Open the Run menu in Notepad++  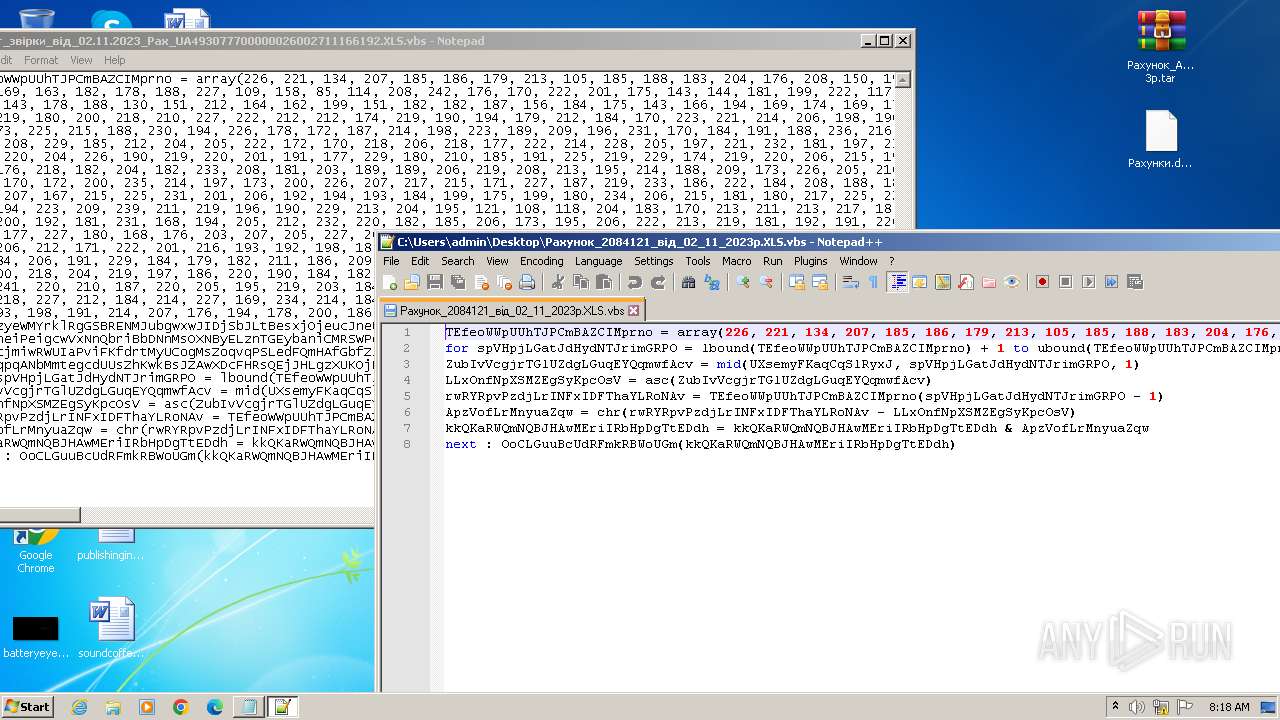point(772,261)
